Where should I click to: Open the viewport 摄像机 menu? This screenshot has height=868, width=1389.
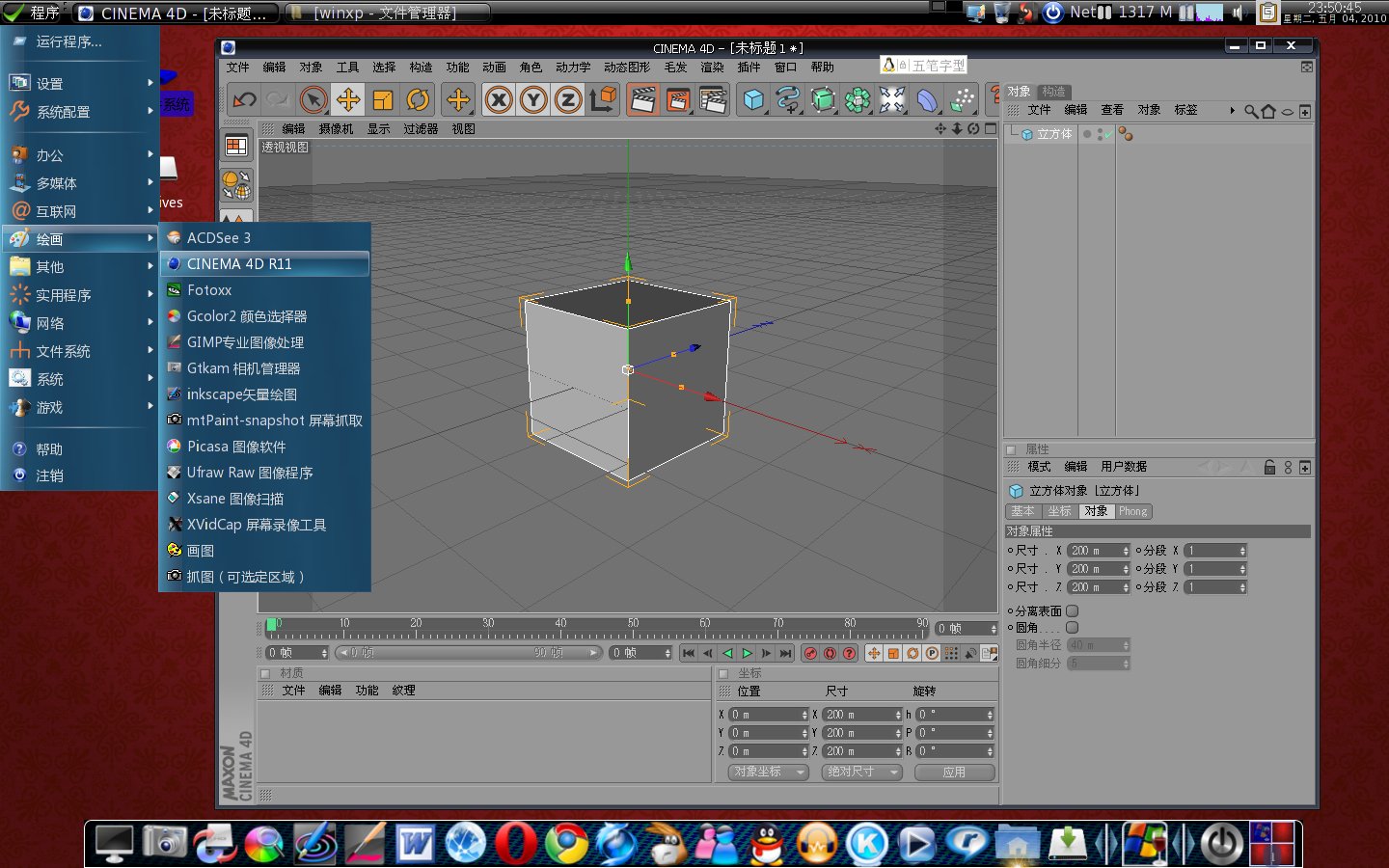click(x=337, y=129)
